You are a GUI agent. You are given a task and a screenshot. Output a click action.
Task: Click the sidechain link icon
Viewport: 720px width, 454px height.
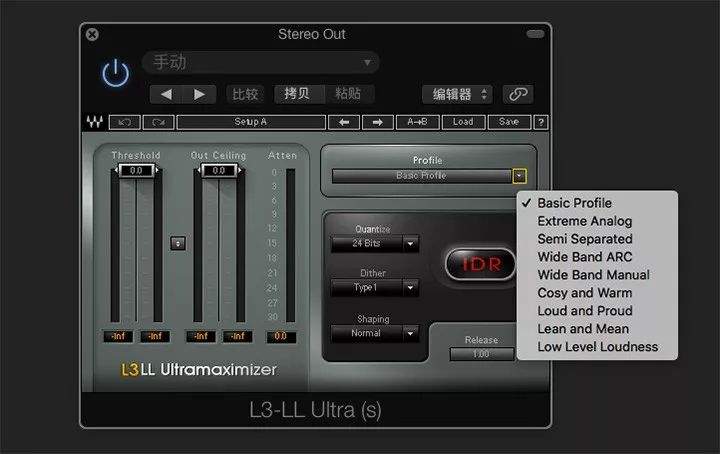point(518,94)
